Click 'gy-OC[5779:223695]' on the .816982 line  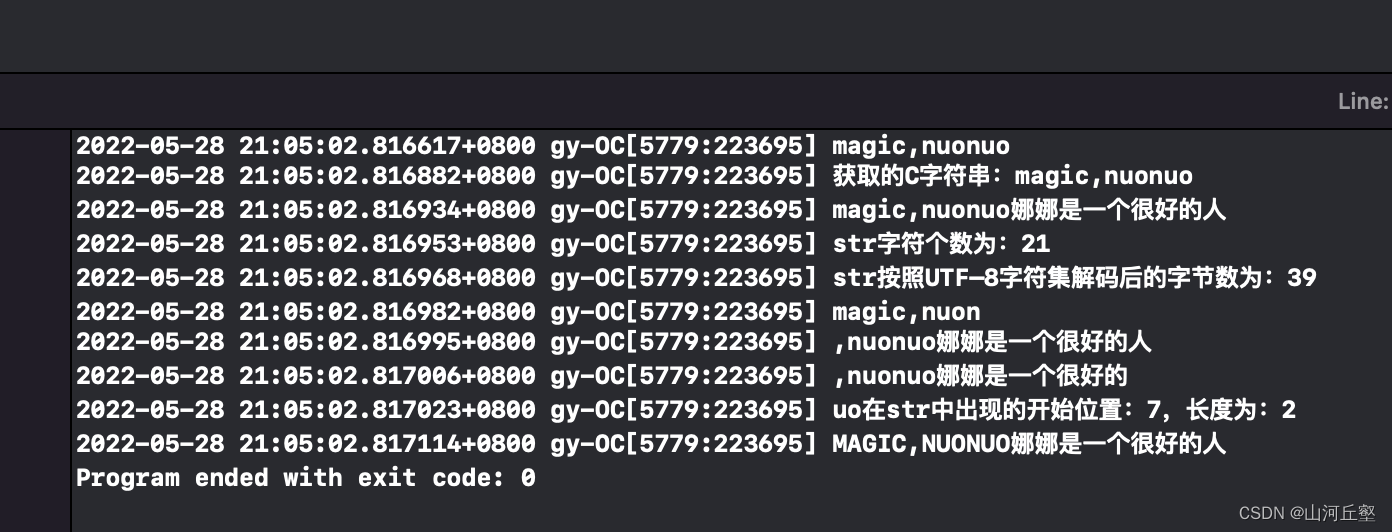684,311
